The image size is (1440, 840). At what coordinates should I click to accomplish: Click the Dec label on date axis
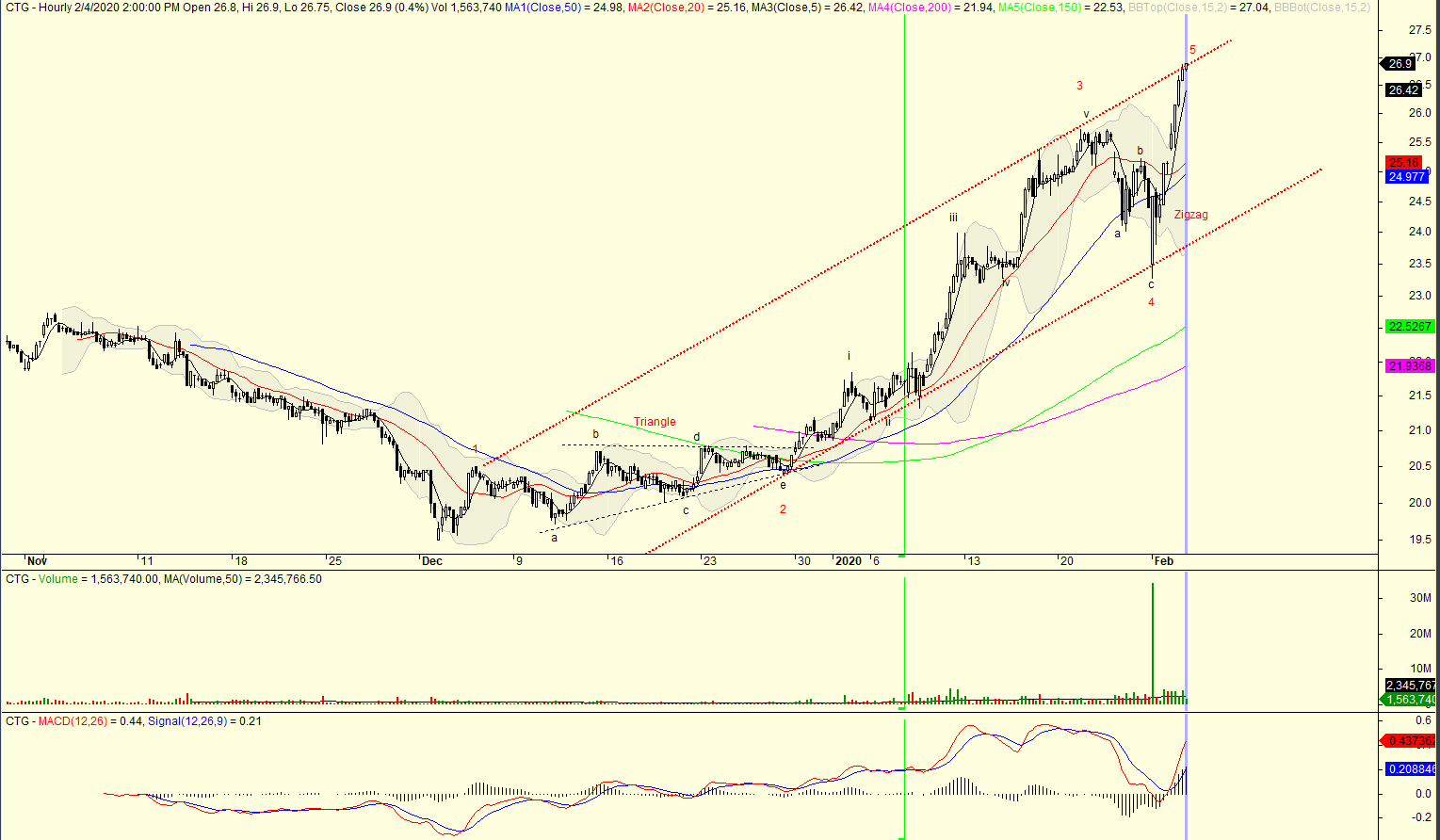point(431,561)
